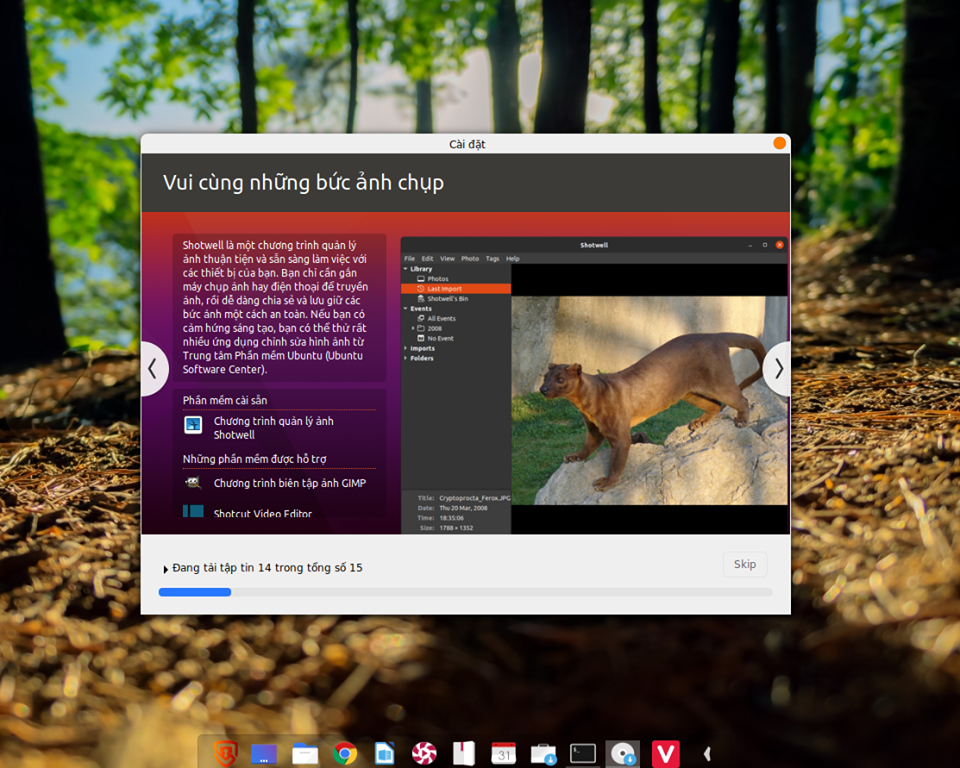This screenshot has height=768, width=960.
Task: Open View menu in Shotwell preview
Action: [448, 258]
